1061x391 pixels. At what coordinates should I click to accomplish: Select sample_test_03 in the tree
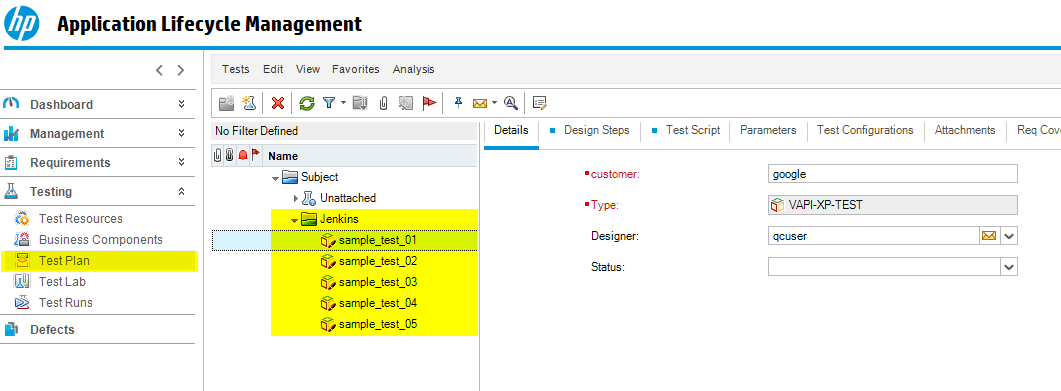click(x=378, y=282)
